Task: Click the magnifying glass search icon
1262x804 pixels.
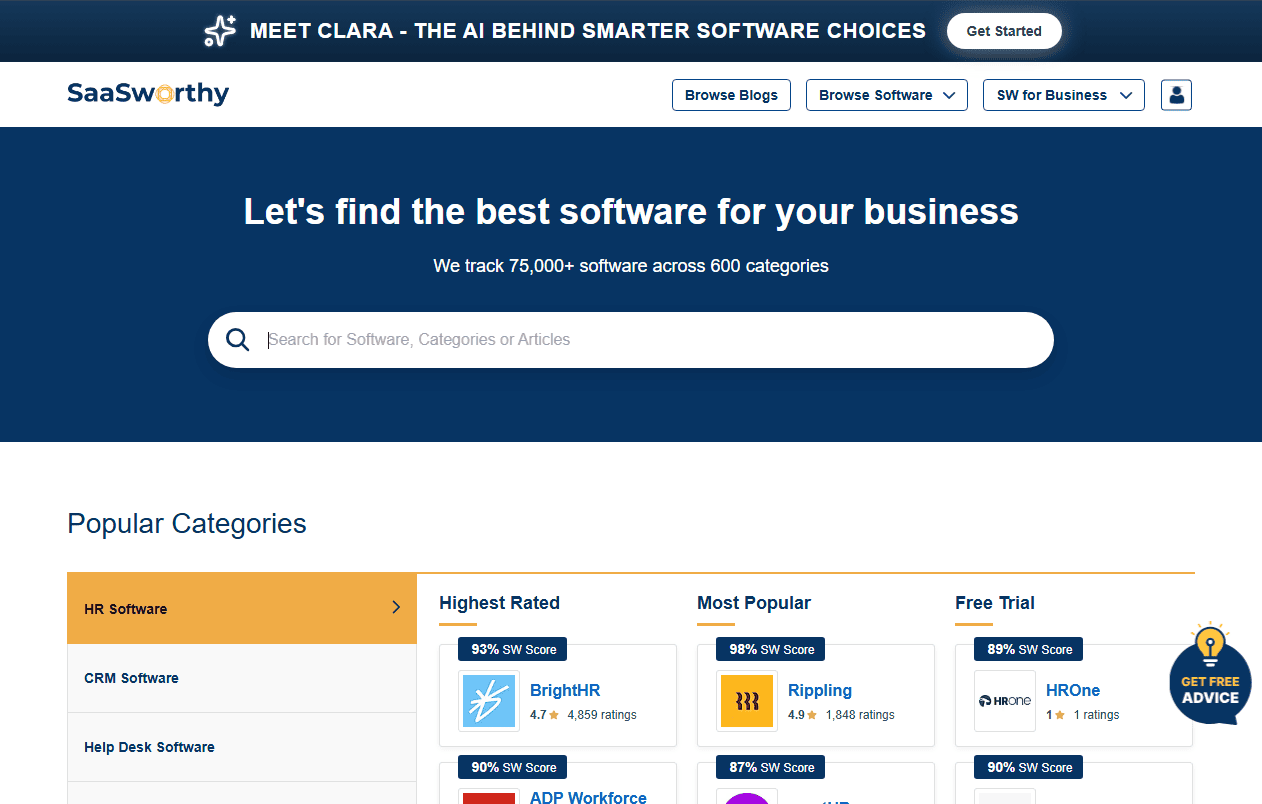Action: click(238, 340)
